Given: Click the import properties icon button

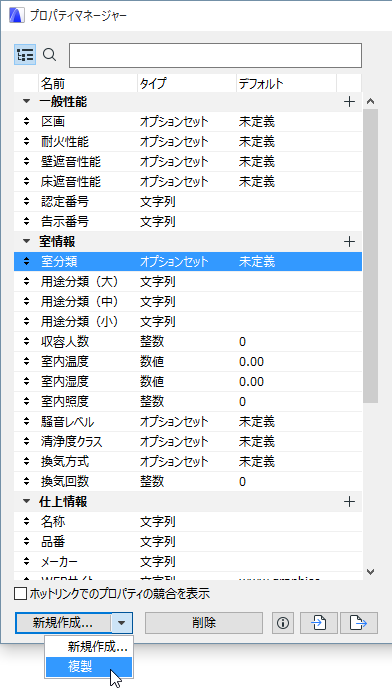Looking at the screenshot, I should click(319, 623).
